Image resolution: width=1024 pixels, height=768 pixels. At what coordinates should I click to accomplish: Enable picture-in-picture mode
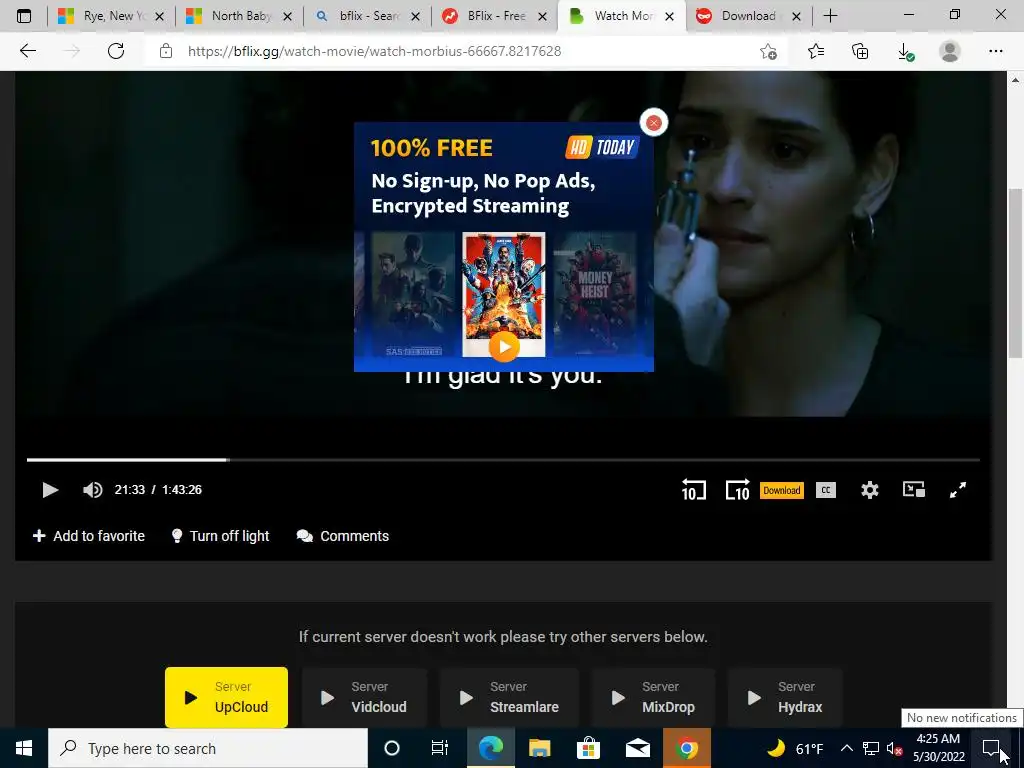click(914, 490)
